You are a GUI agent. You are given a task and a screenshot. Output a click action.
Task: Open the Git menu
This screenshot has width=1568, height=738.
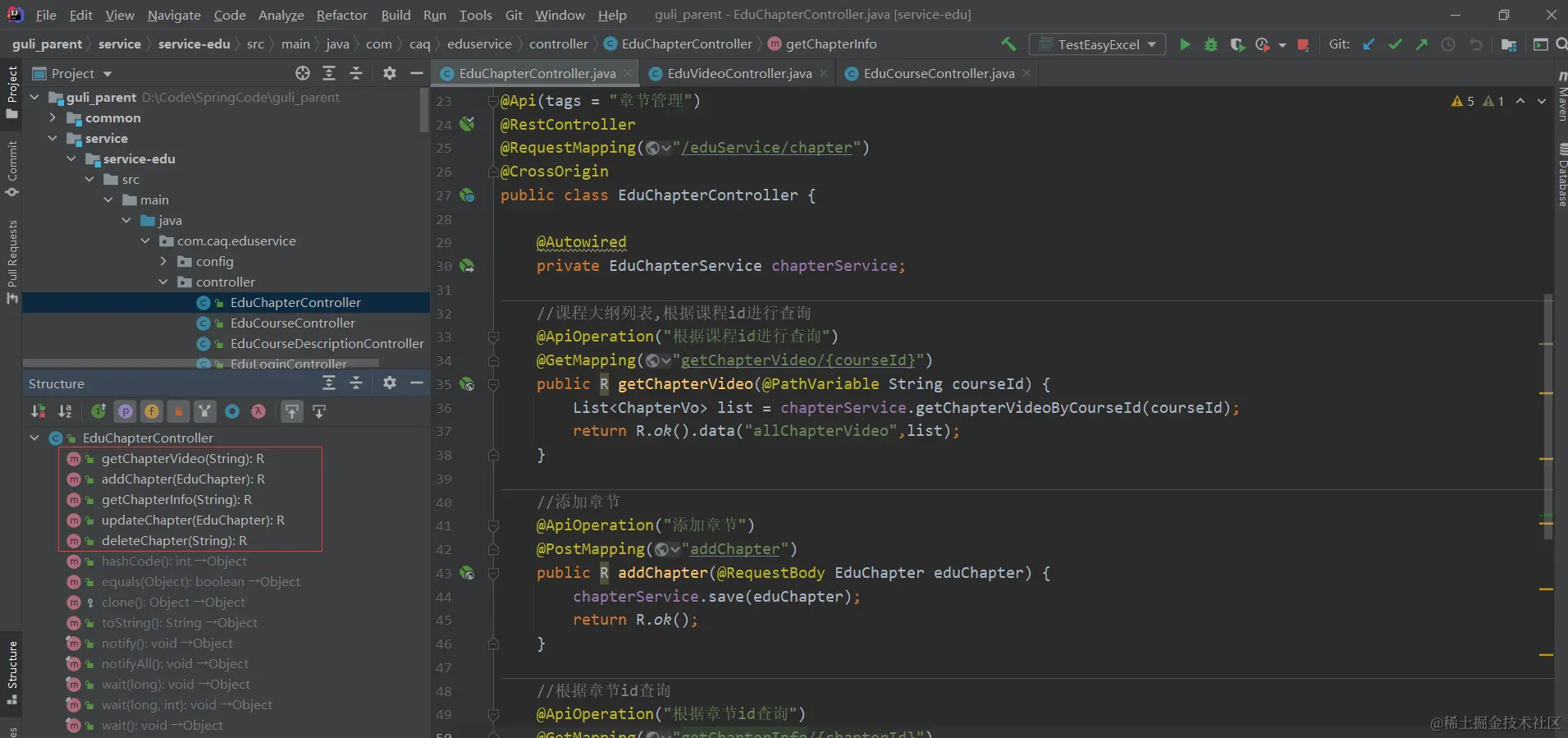(514, 15)
